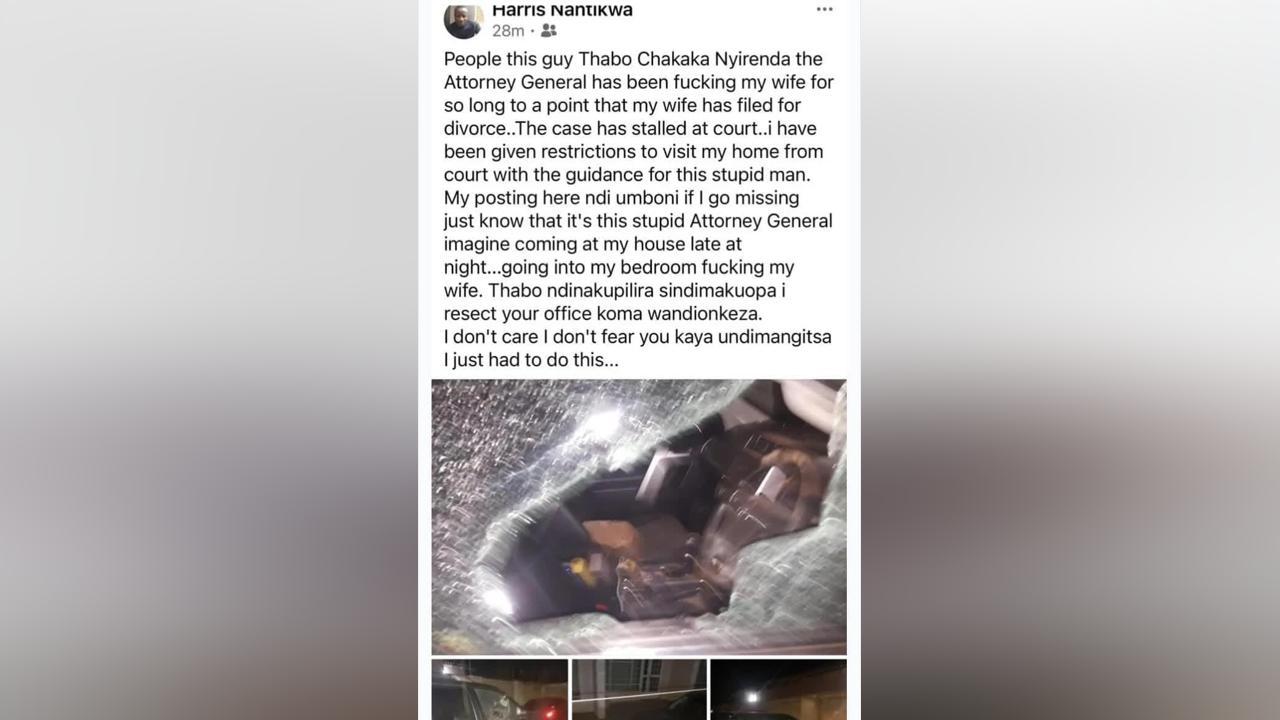Click the post line starting "People this guy"

coord(633,59)
